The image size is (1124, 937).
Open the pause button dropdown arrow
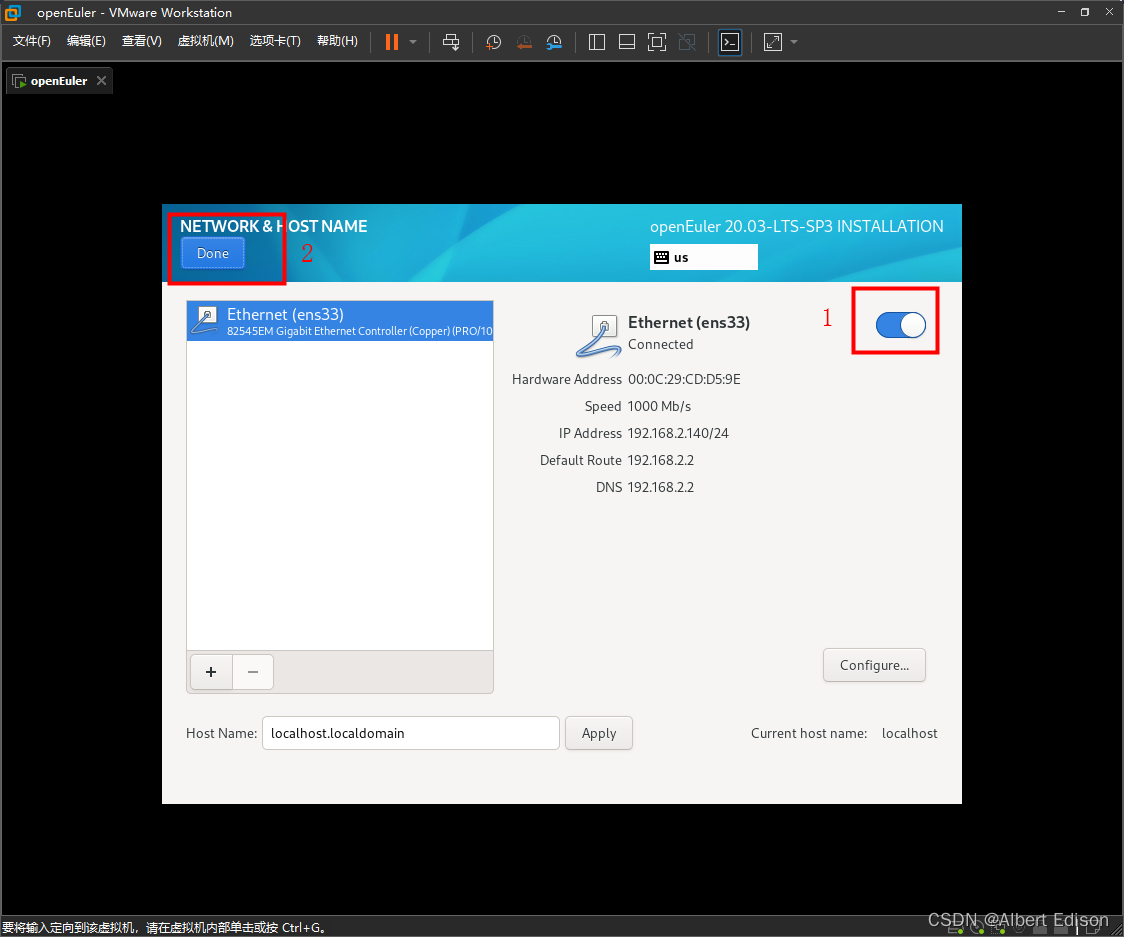point(412,41)
